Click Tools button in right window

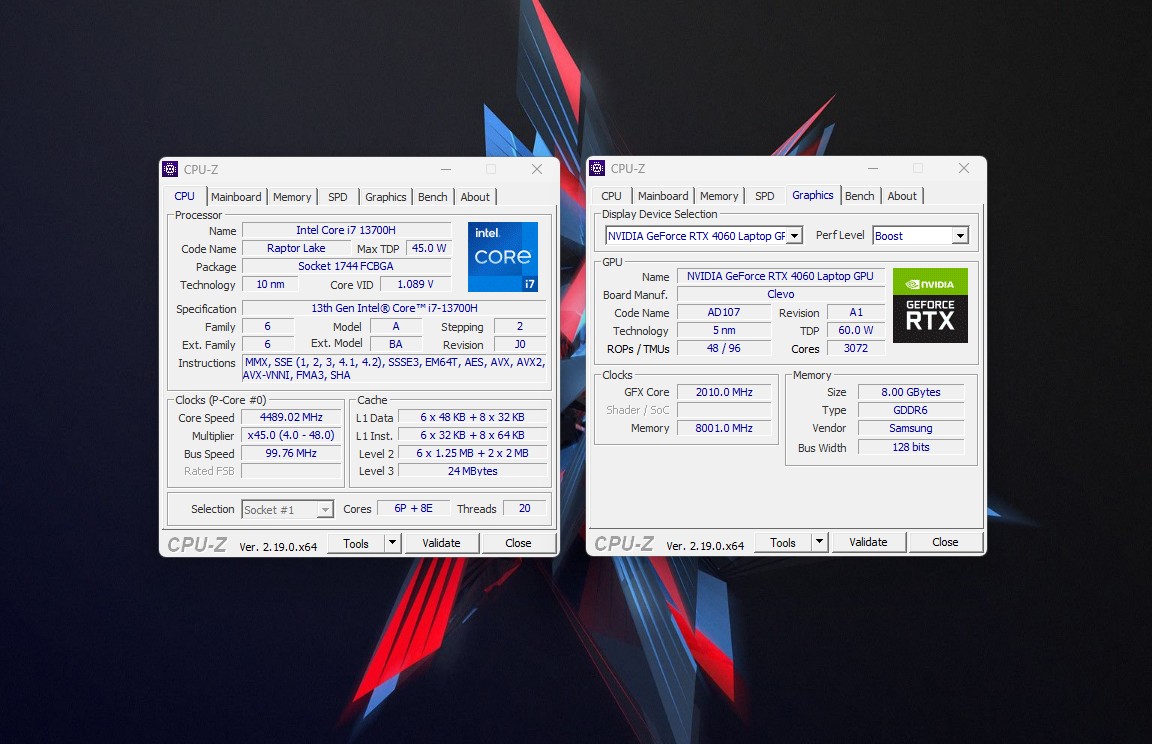coord(783,542)
